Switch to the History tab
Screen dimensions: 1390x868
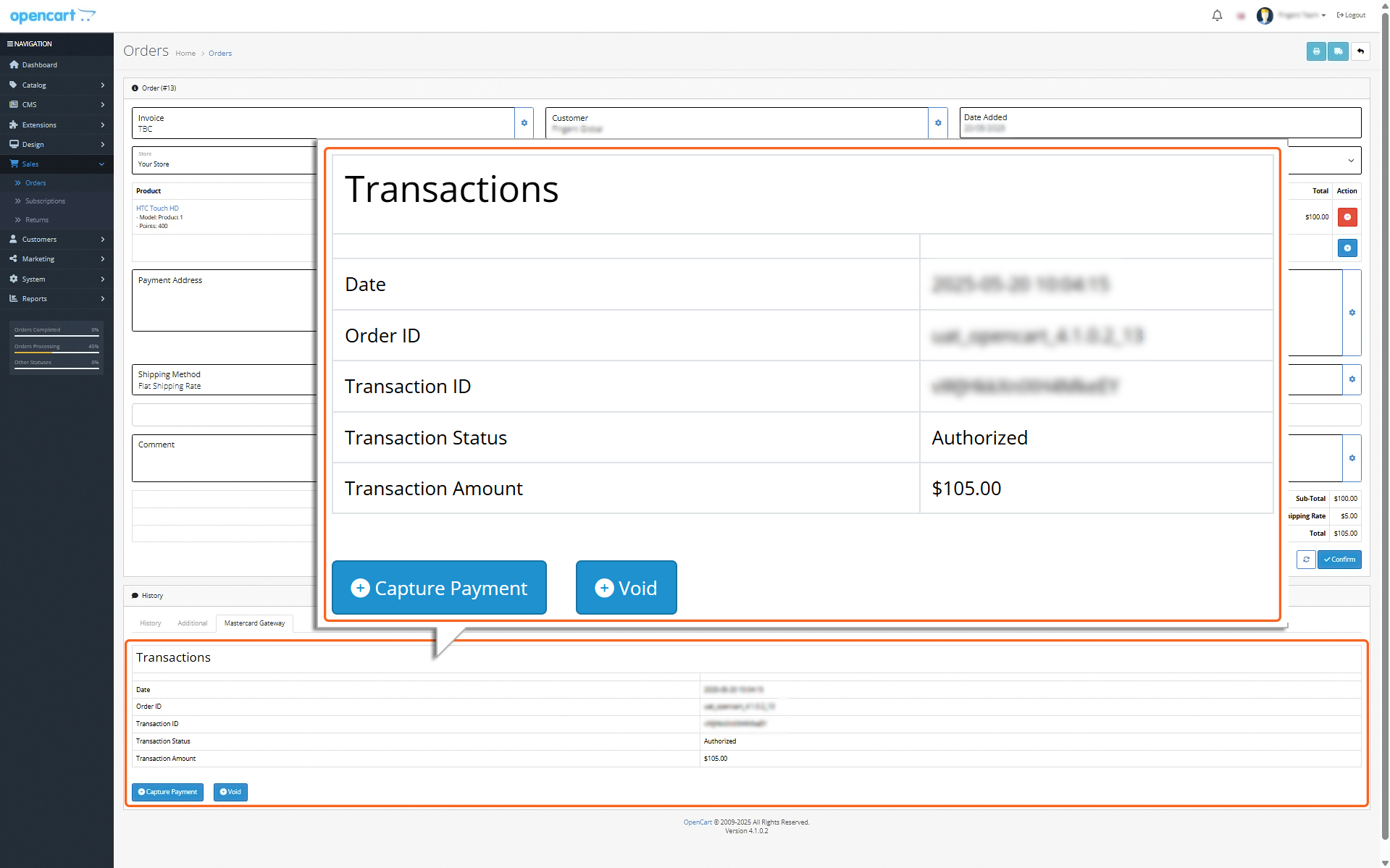coord(150,623)
